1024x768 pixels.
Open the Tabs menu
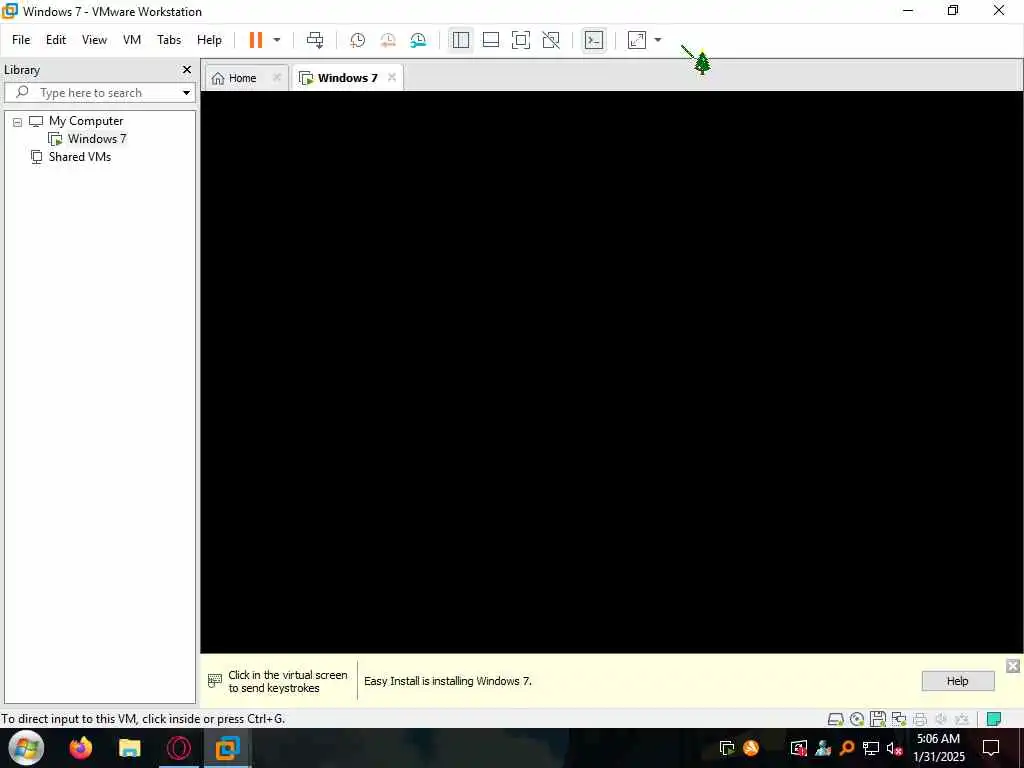point(169,40)
